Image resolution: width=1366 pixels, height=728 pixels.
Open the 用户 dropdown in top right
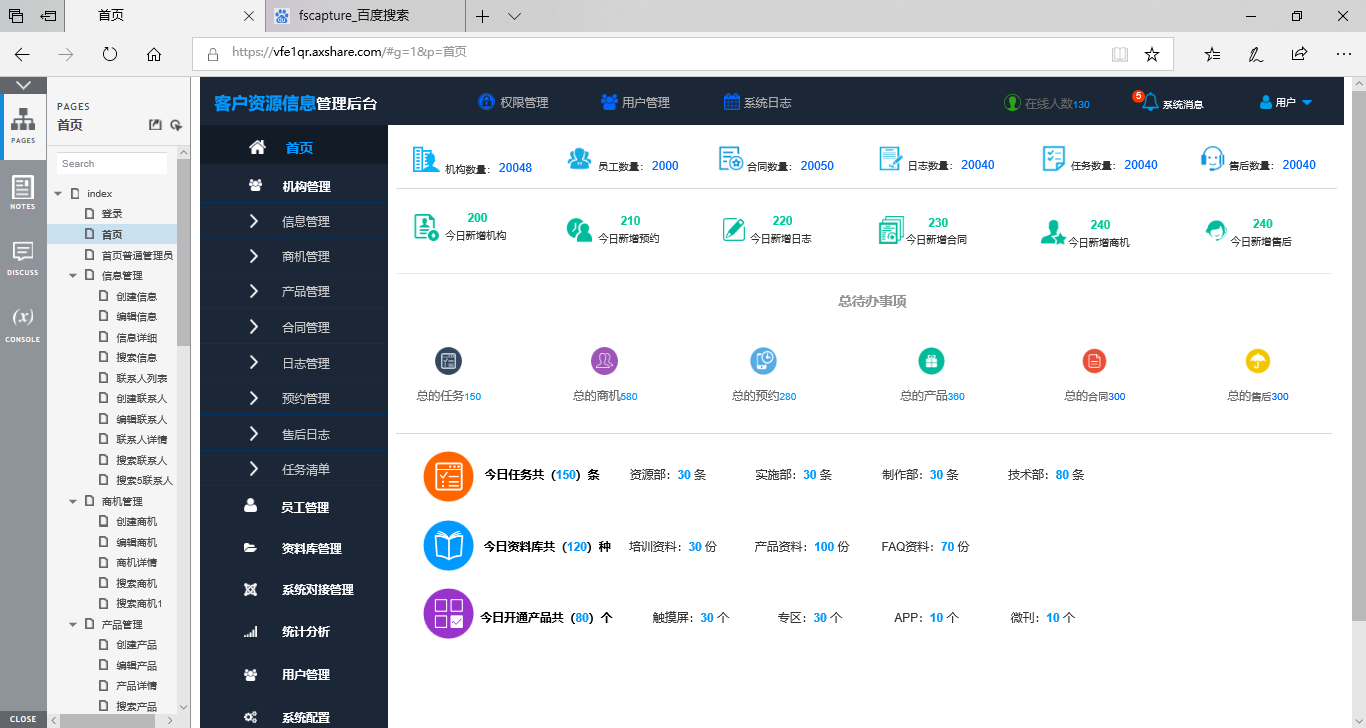pyautogui.click(x=1286, y=102)
